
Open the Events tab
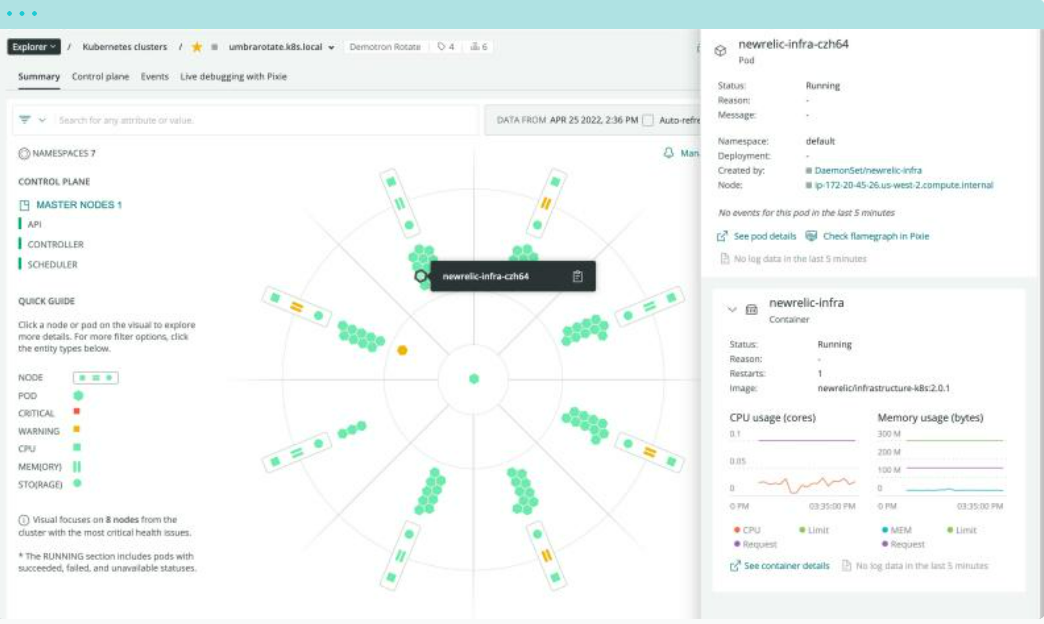coord(154,77)
